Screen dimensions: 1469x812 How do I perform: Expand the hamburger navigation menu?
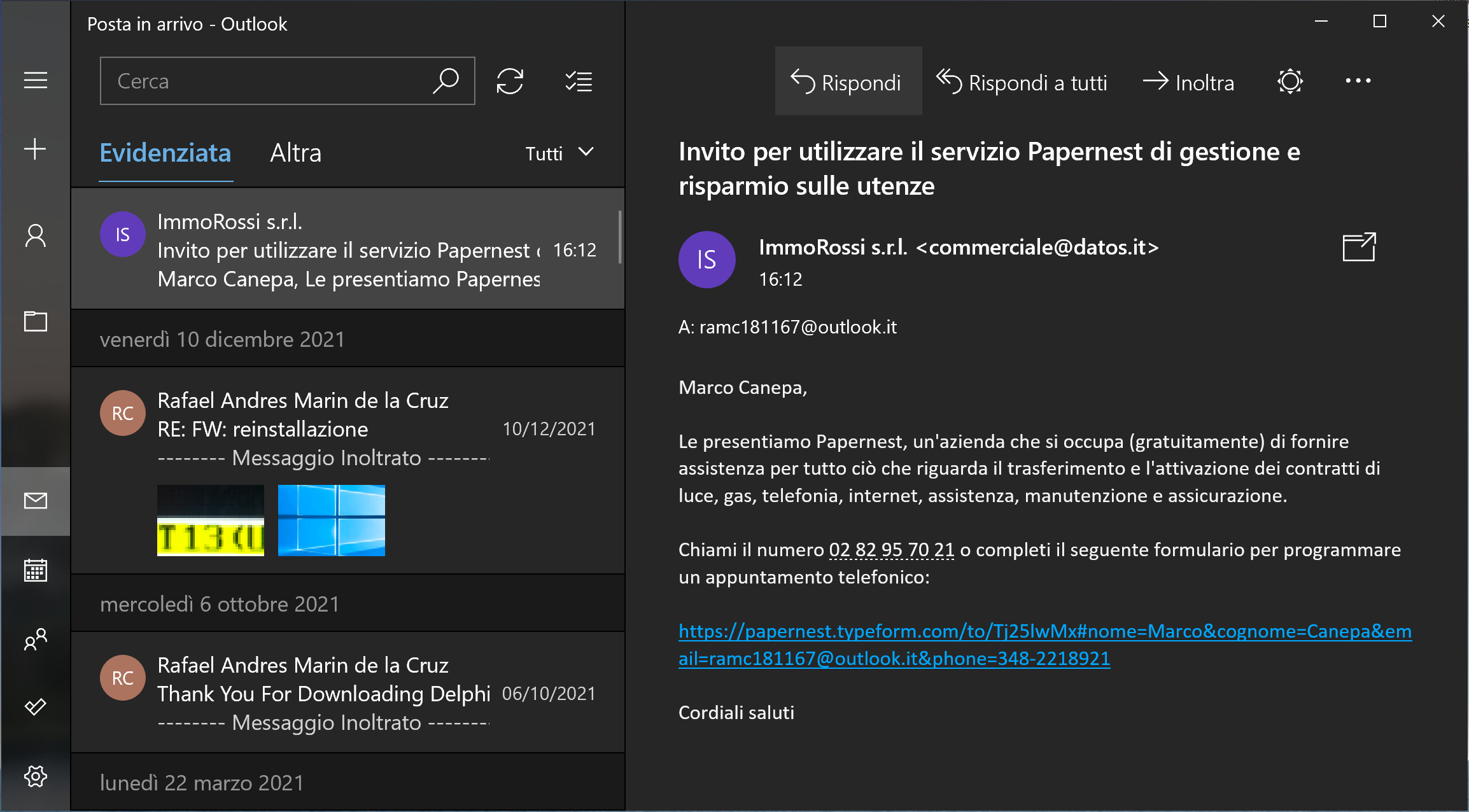36,81
